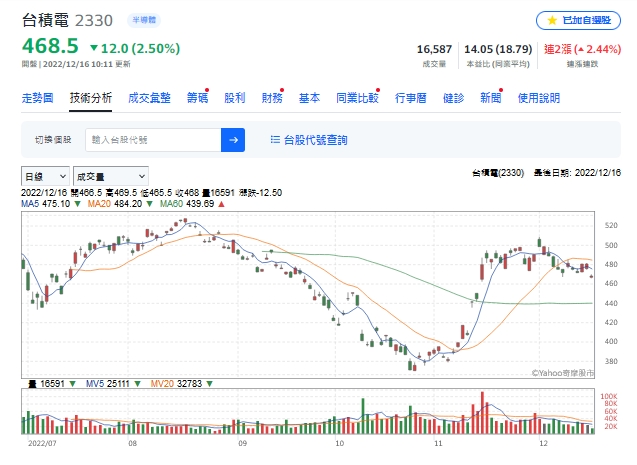Open the 籌碼 tab

(197, 98)
